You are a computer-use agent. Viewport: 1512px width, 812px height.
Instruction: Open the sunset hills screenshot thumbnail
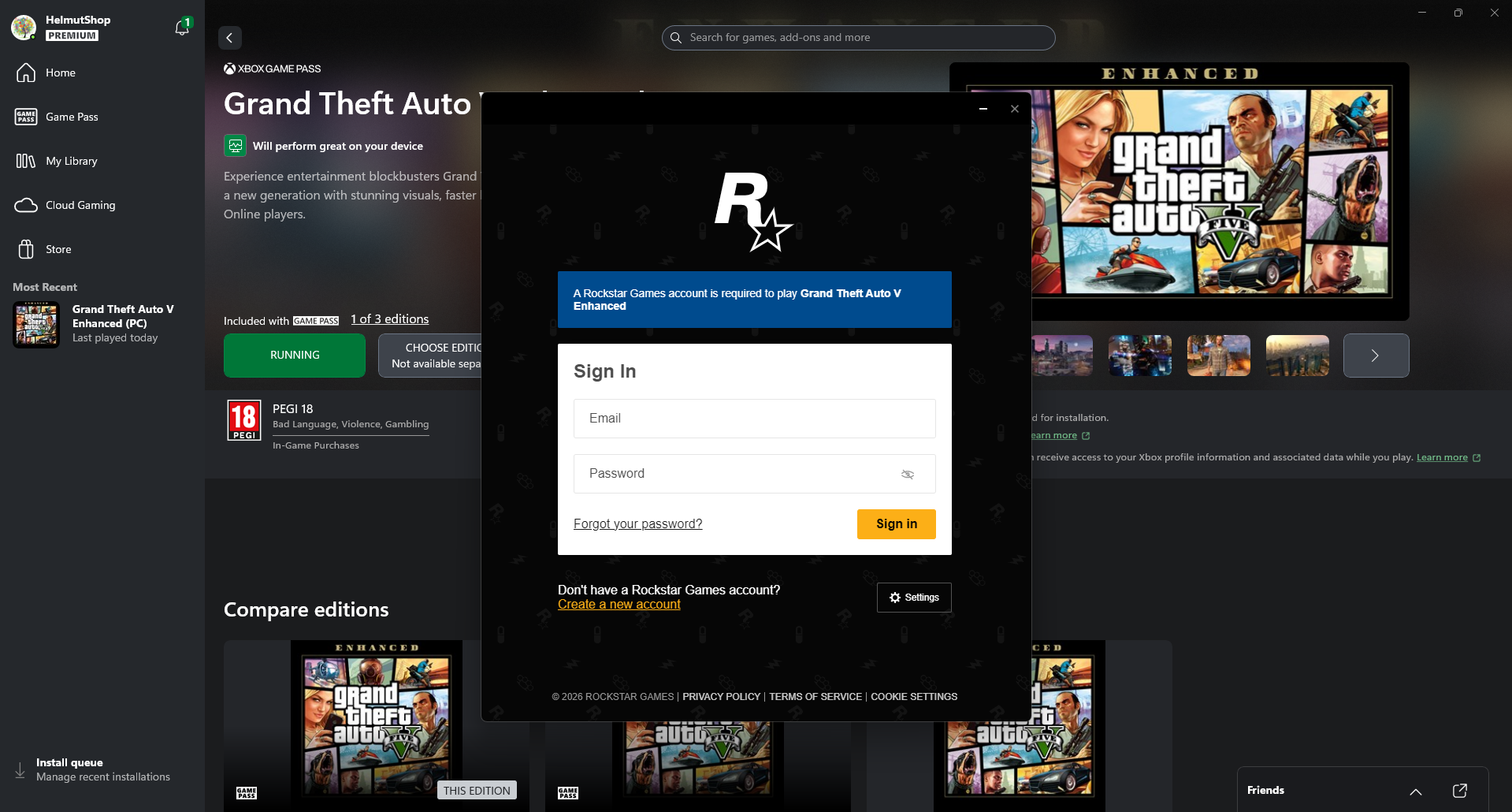click(1298, 356)
